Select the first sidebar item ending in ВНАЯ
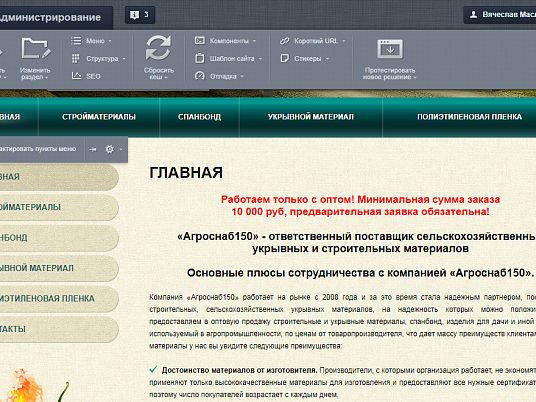 (59, 177)
